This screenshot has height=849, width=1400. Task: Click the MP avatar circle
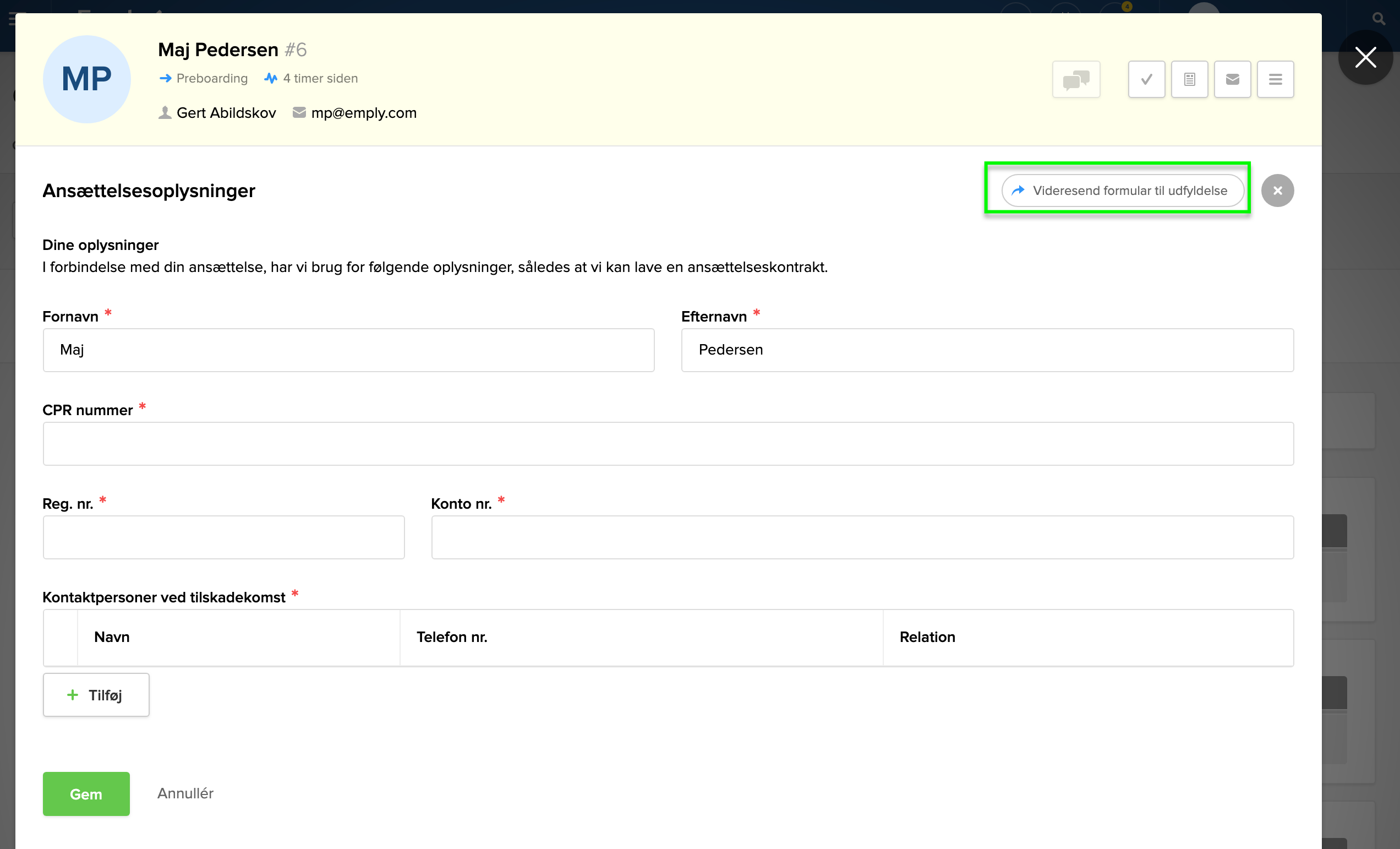point(87,79)
